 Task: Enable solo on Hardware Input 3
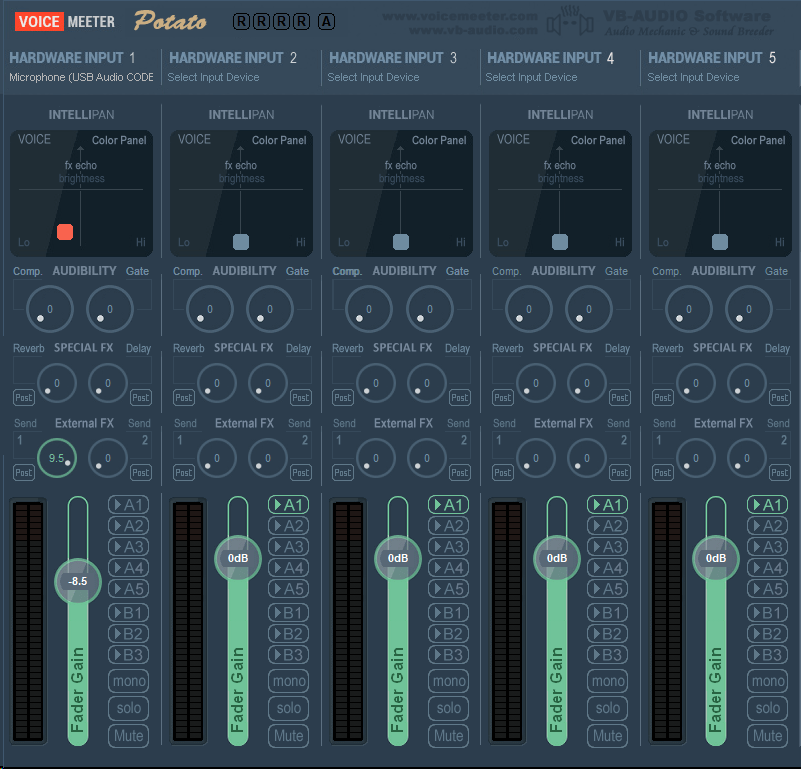449,708
